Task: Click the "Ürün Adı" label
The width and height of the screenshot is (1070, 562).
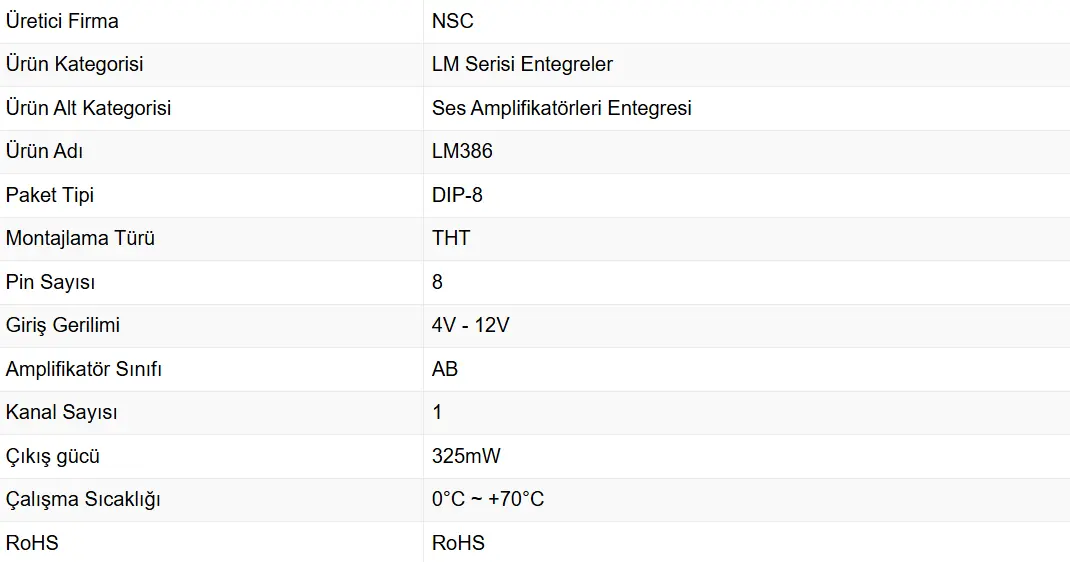Action: coord(44,151)
